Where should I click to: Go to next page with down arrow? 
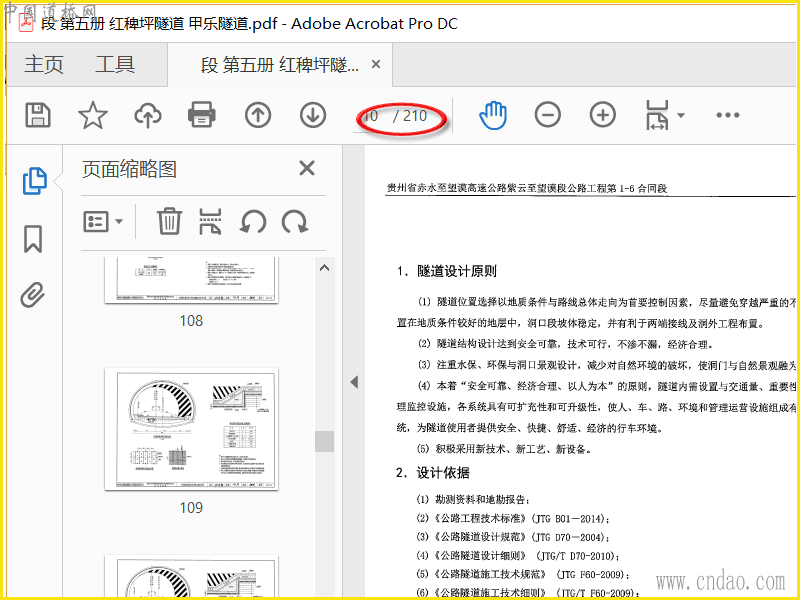click(x=313, y=115)
